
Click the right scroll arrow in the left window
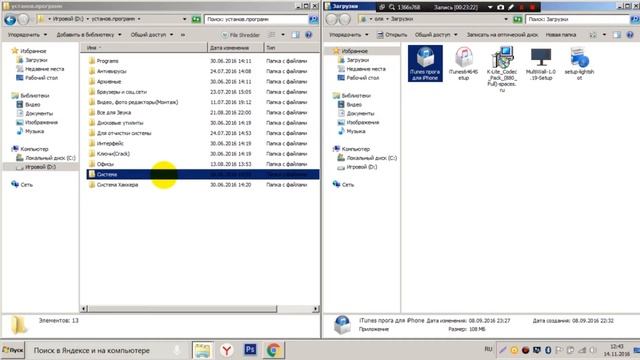316,309
